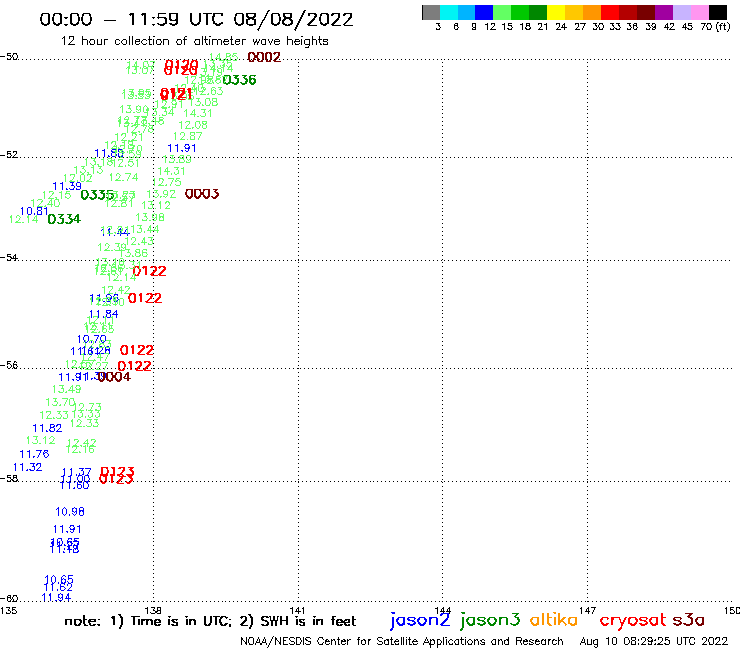Viewport: 740px width, 650px height.
Task: Click the pure blue swatch in the scale
Action: pos(484,12)
